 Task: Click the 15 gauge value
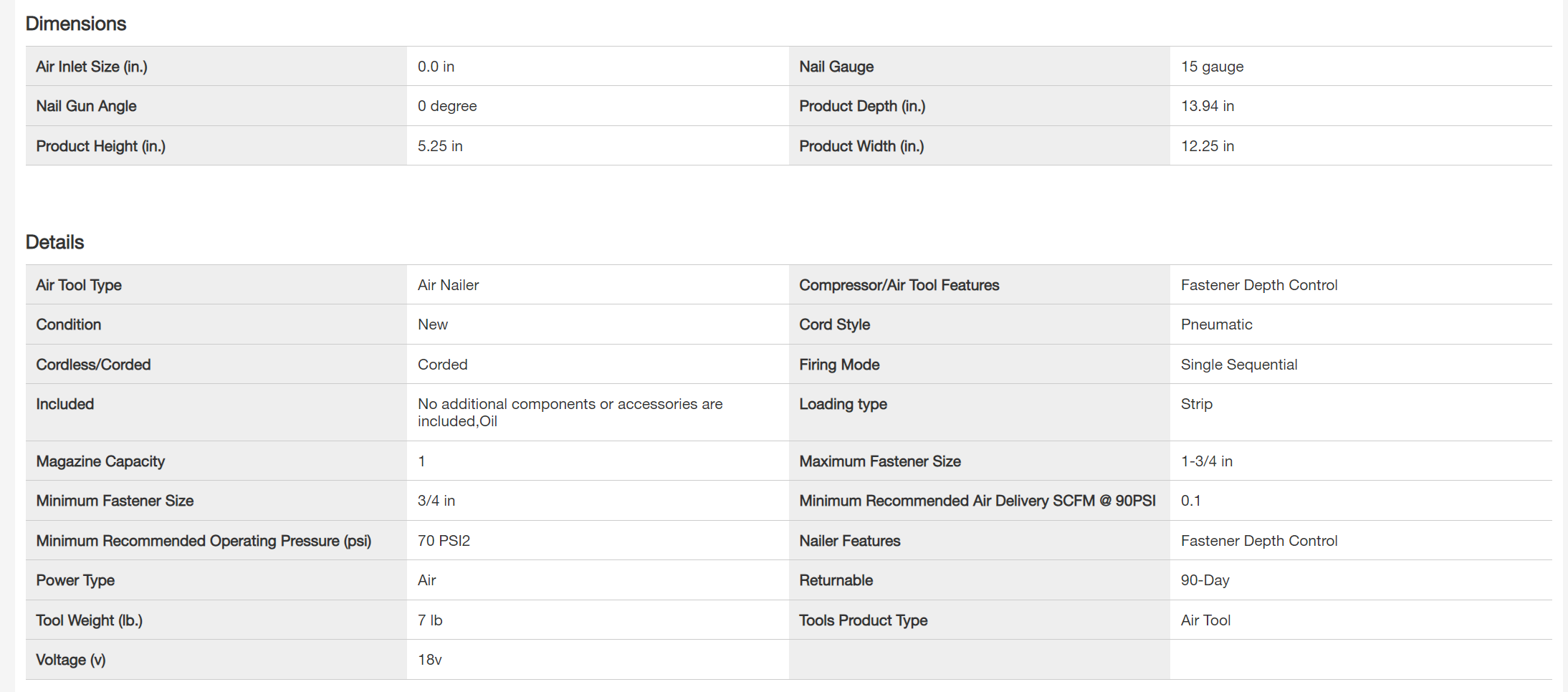1212,67
